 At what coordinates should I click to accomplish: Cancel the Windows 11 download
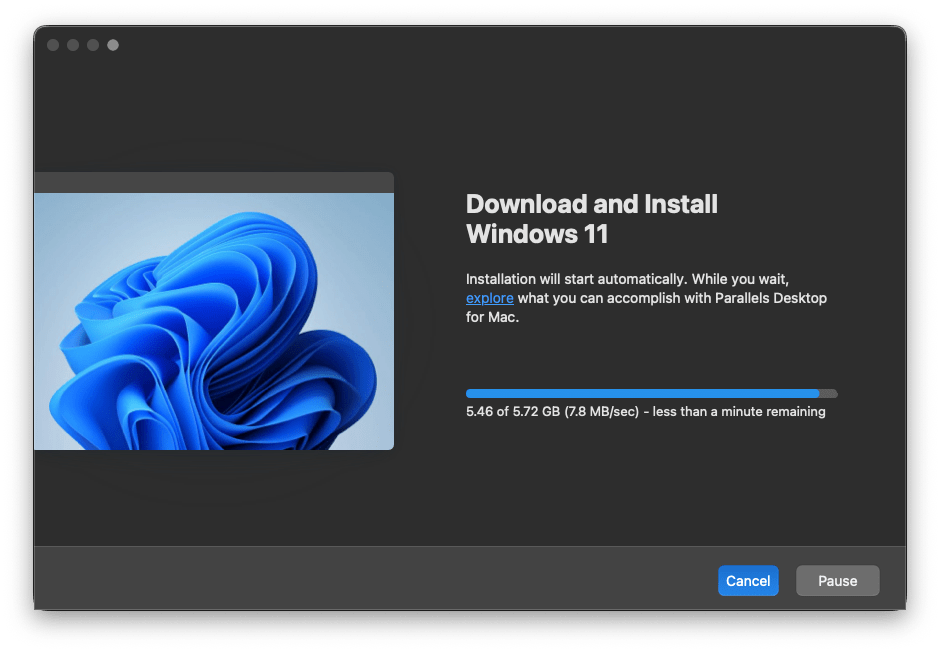748,580
